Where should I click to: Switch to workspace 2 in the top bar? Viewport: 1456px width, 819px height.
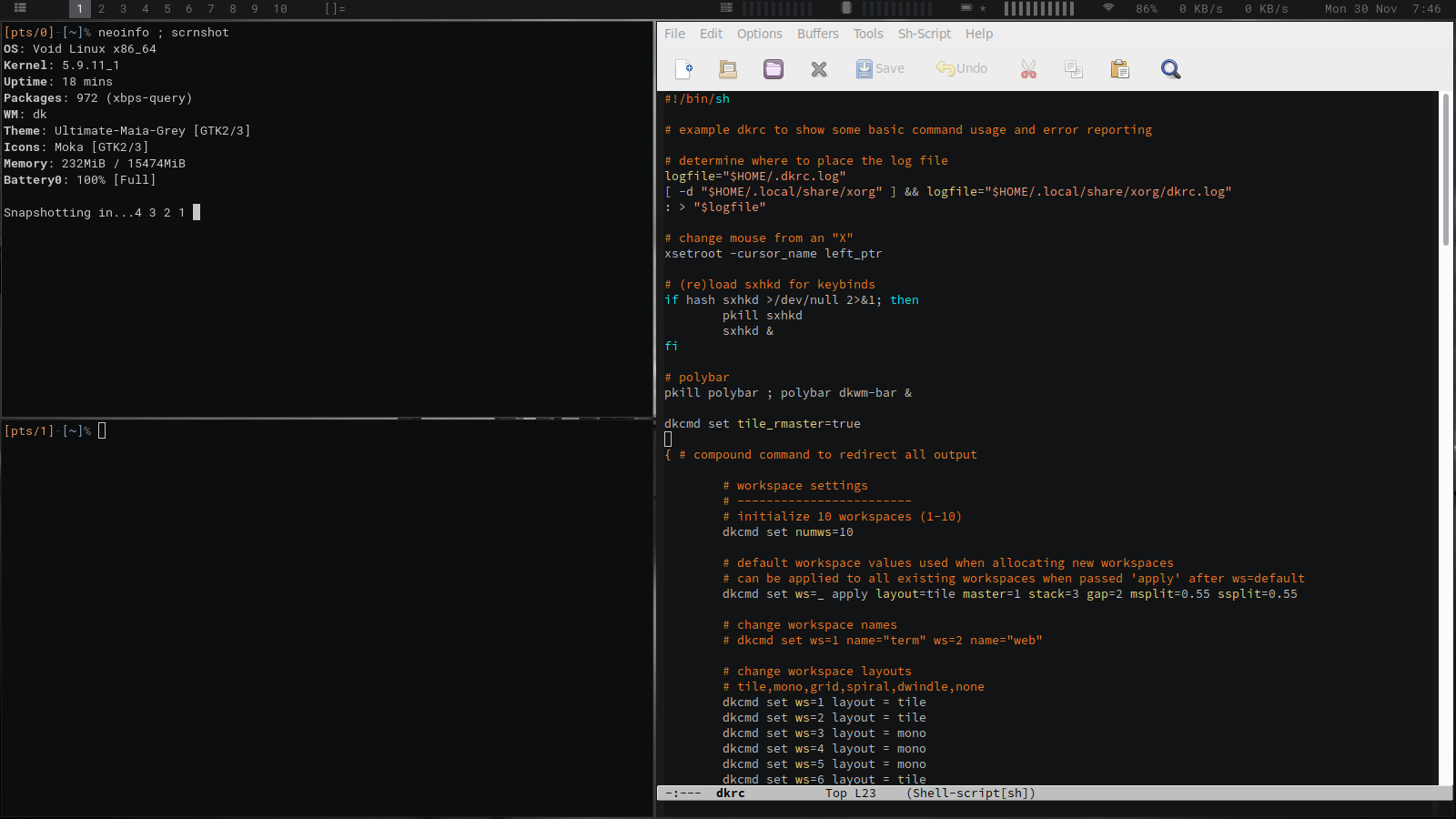point(101,9)
